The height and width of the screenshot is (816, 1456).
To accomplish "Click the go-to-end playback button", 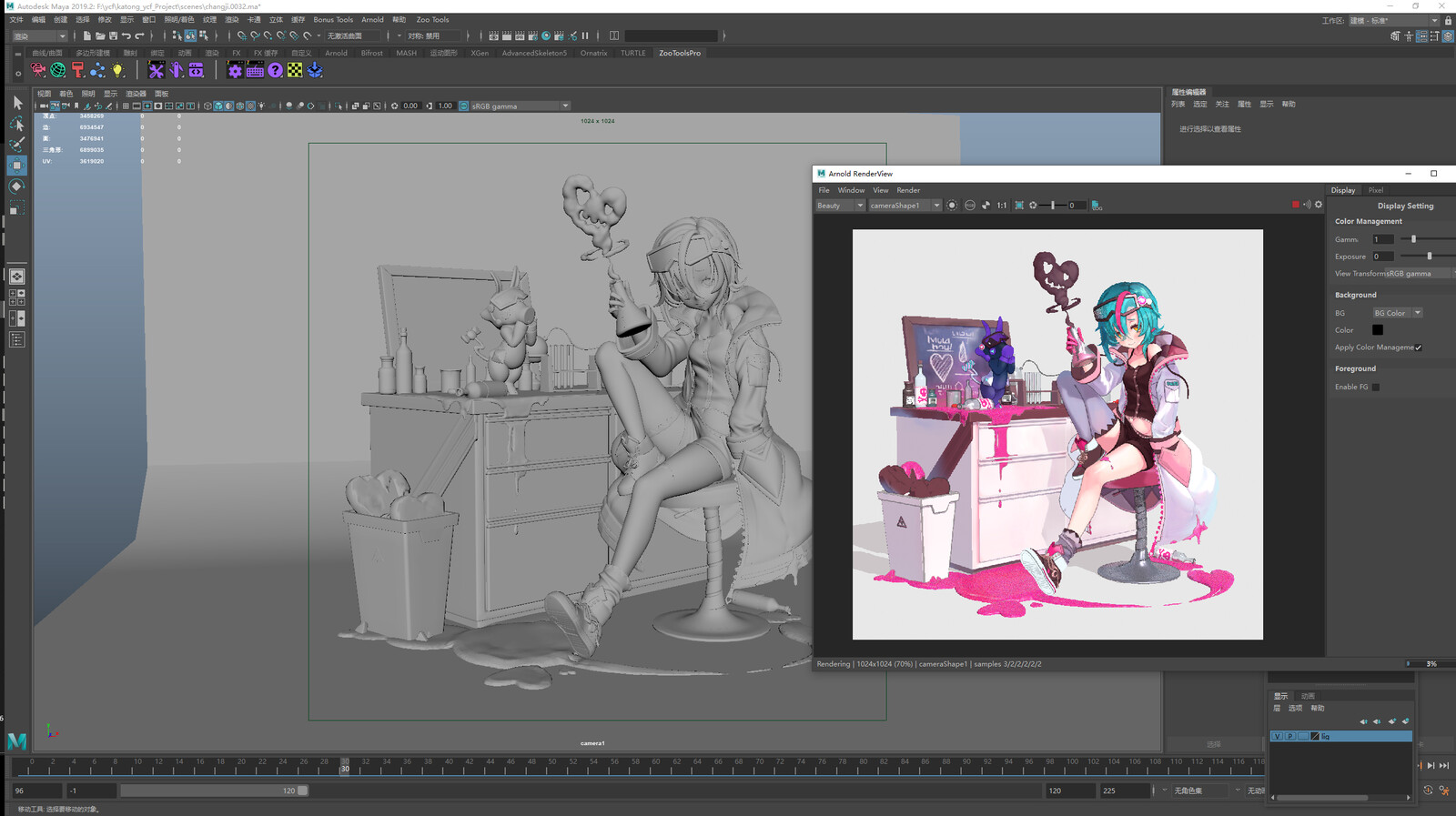I will pyautogui.click(x=1444, y=766).
